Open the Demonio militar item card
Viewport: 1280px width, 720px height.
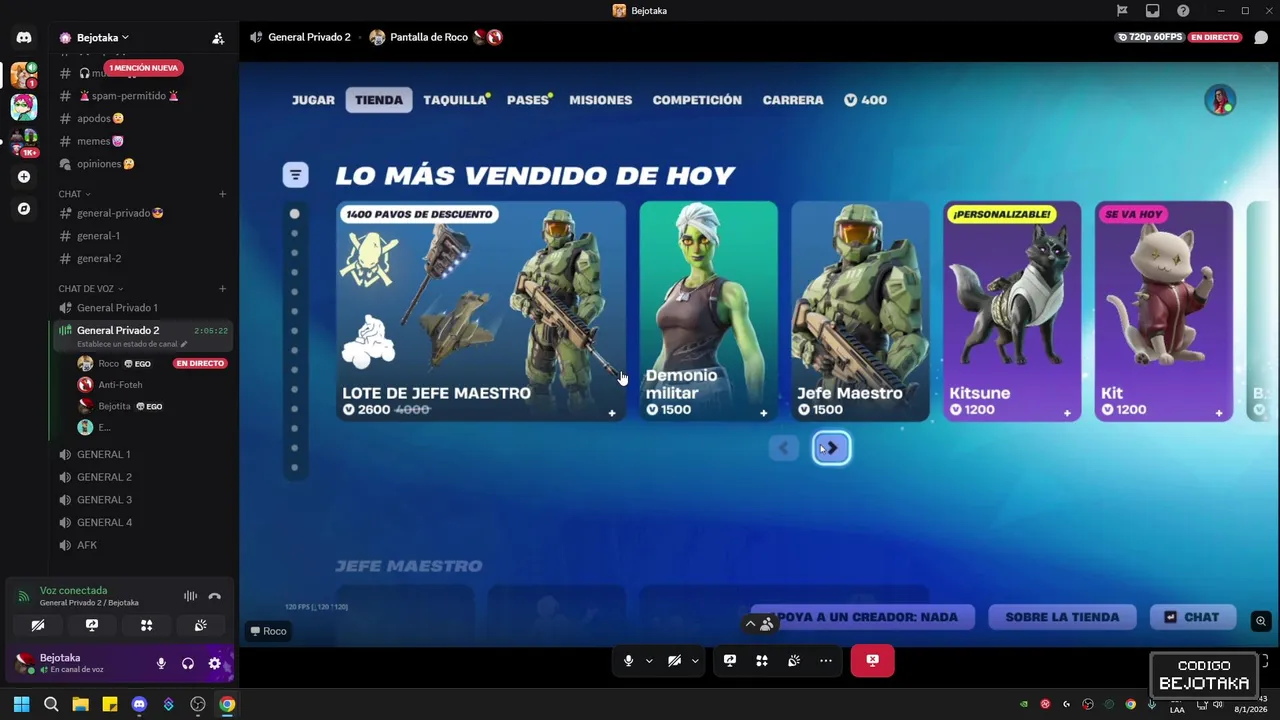tap(709, 311)
